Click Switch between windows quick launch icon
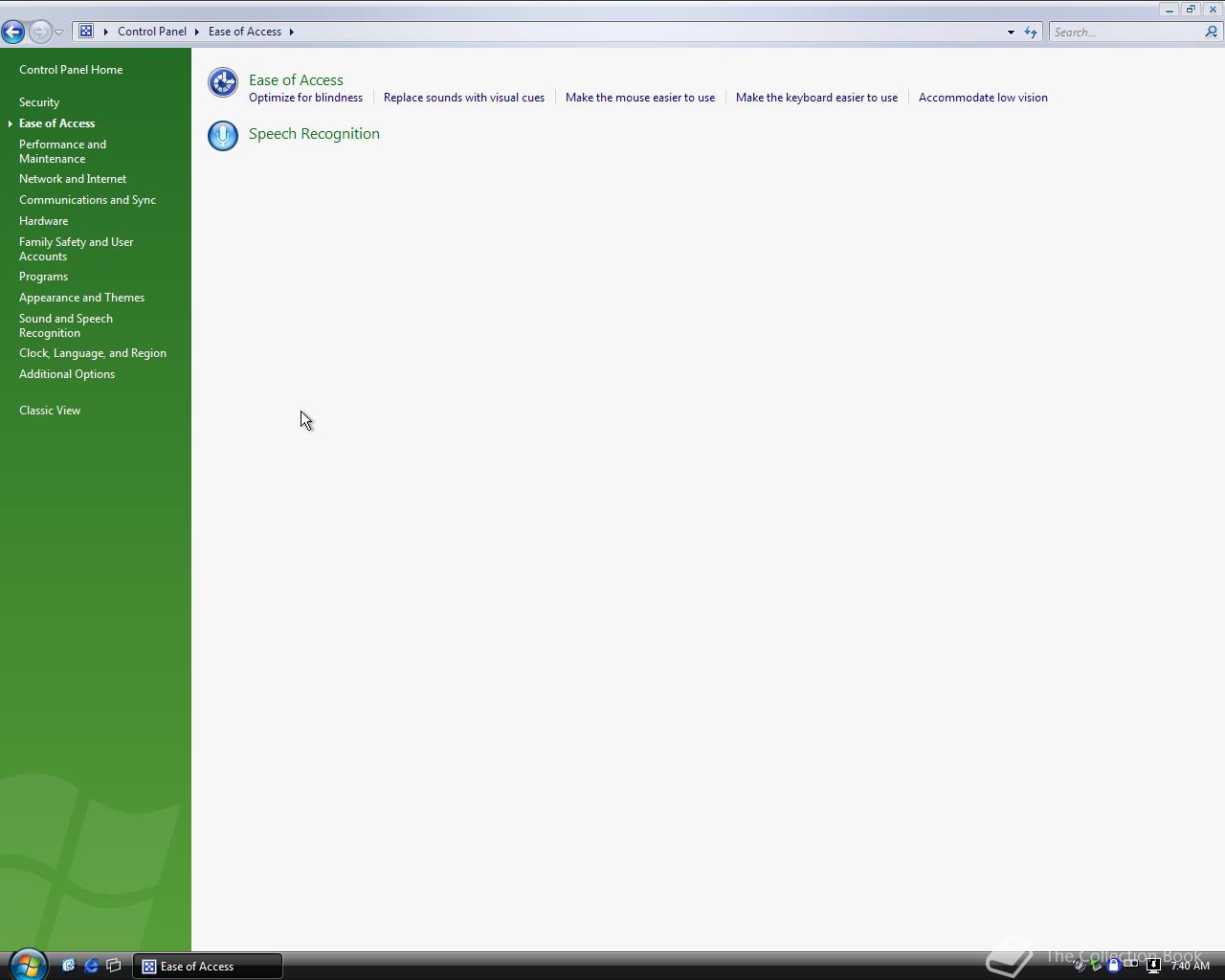Viewport: 1225px width, 980px height. click(x=114, y=966)
